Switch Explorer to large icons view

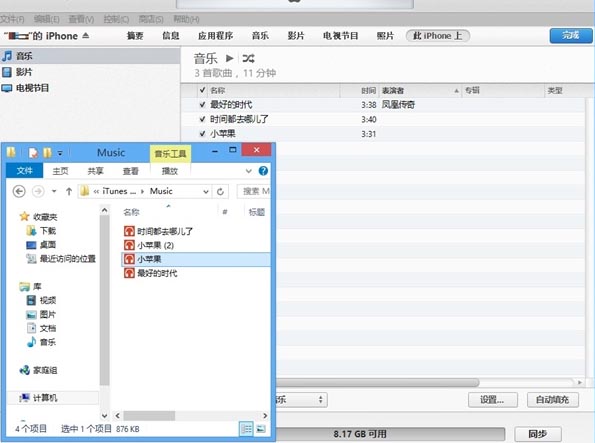point(261,429)
